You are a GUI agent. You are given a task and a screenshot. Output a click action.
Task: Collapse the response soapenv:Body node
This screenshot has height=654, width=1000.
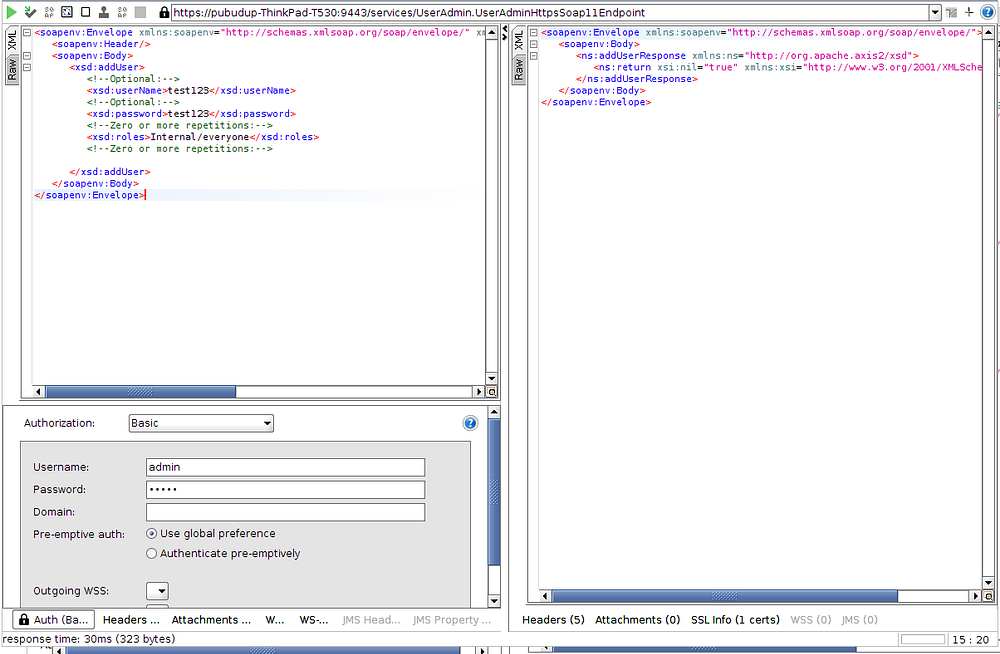534,44
